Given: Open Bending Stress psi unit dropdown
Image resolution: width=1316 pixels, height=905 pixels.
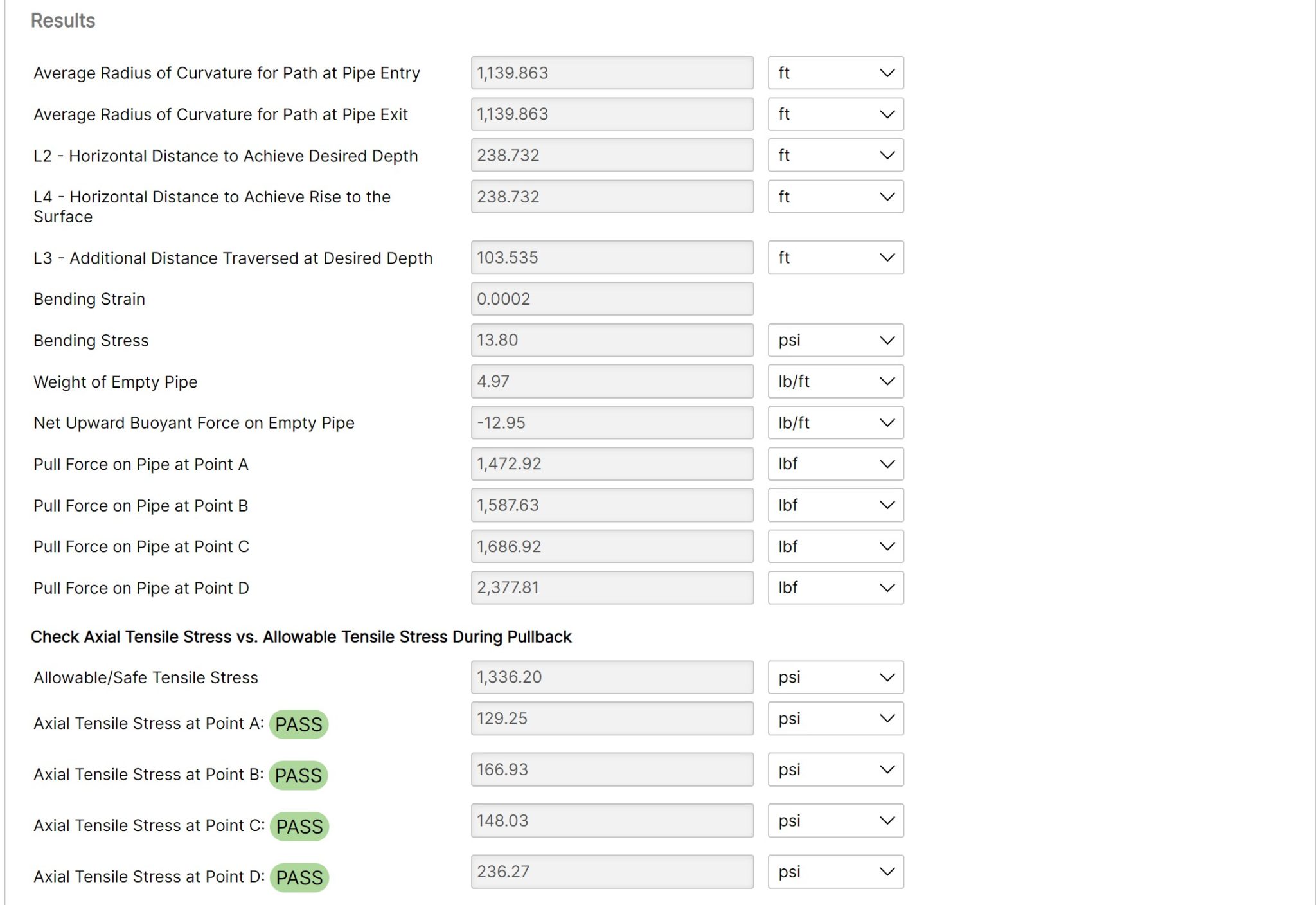Looking at the screenshot, I should (x=835, y=340).
